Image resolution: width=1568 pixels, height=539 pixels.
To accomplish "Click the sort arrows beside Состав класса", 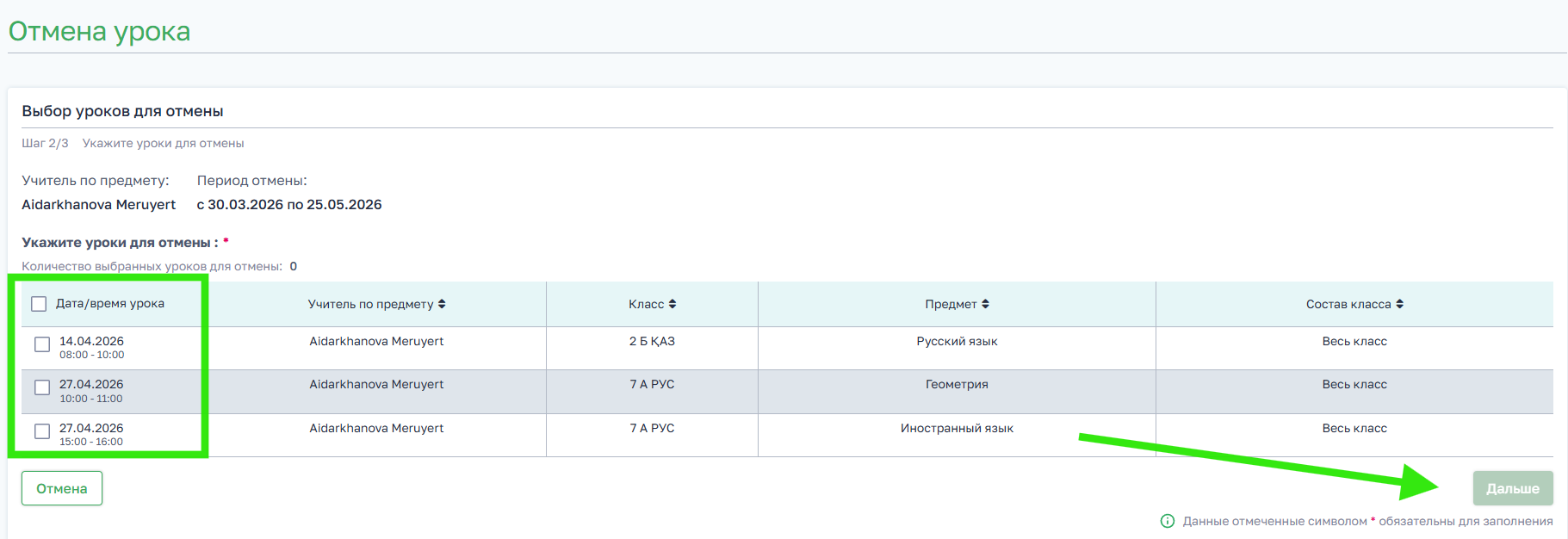I will [x=1399, y=304].
